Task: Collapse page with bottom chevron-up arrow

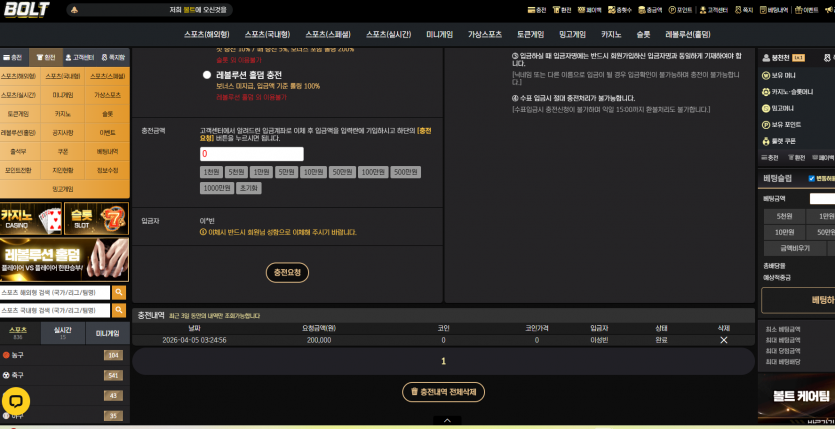Action: [x=447, y=420]
